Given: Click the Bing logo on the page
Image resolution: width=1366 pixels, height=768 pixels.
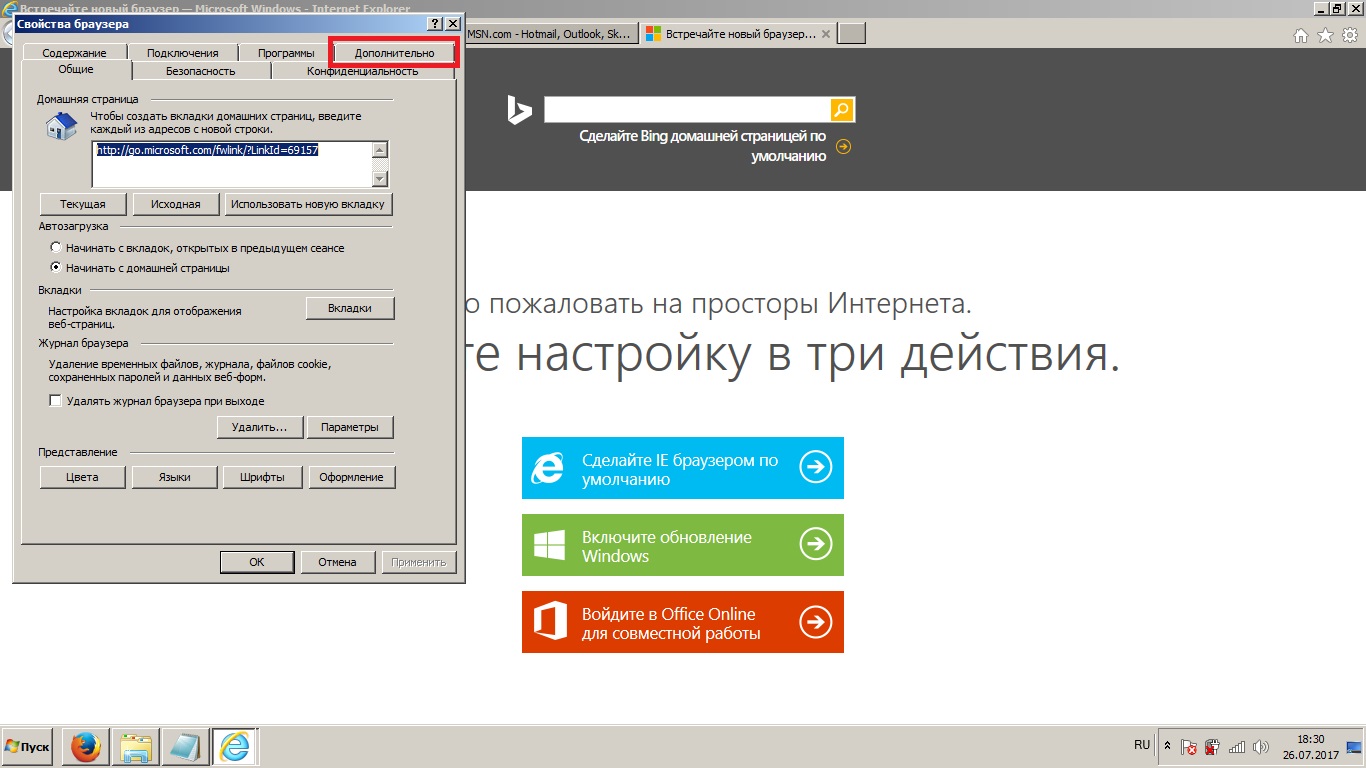Looking at the screenshot, I should pyautogui.click(x=518, y=110).
